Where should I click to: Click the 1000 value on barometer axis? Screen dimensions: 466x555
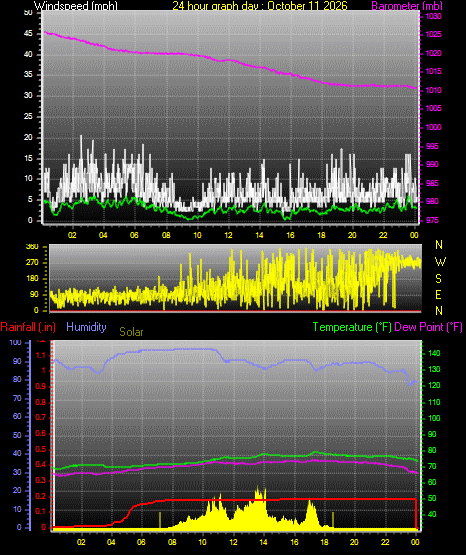[x=433, y=127]
